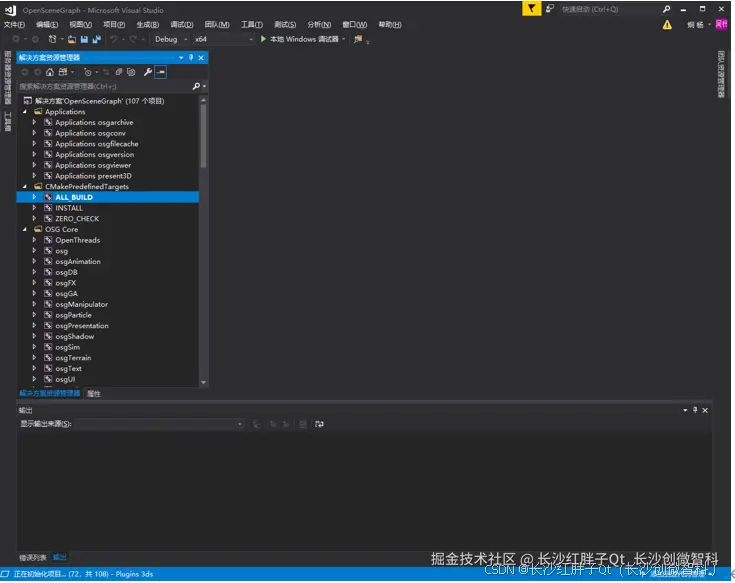
Task: Close the Solution Explorer panel
Action: point(201,58)
